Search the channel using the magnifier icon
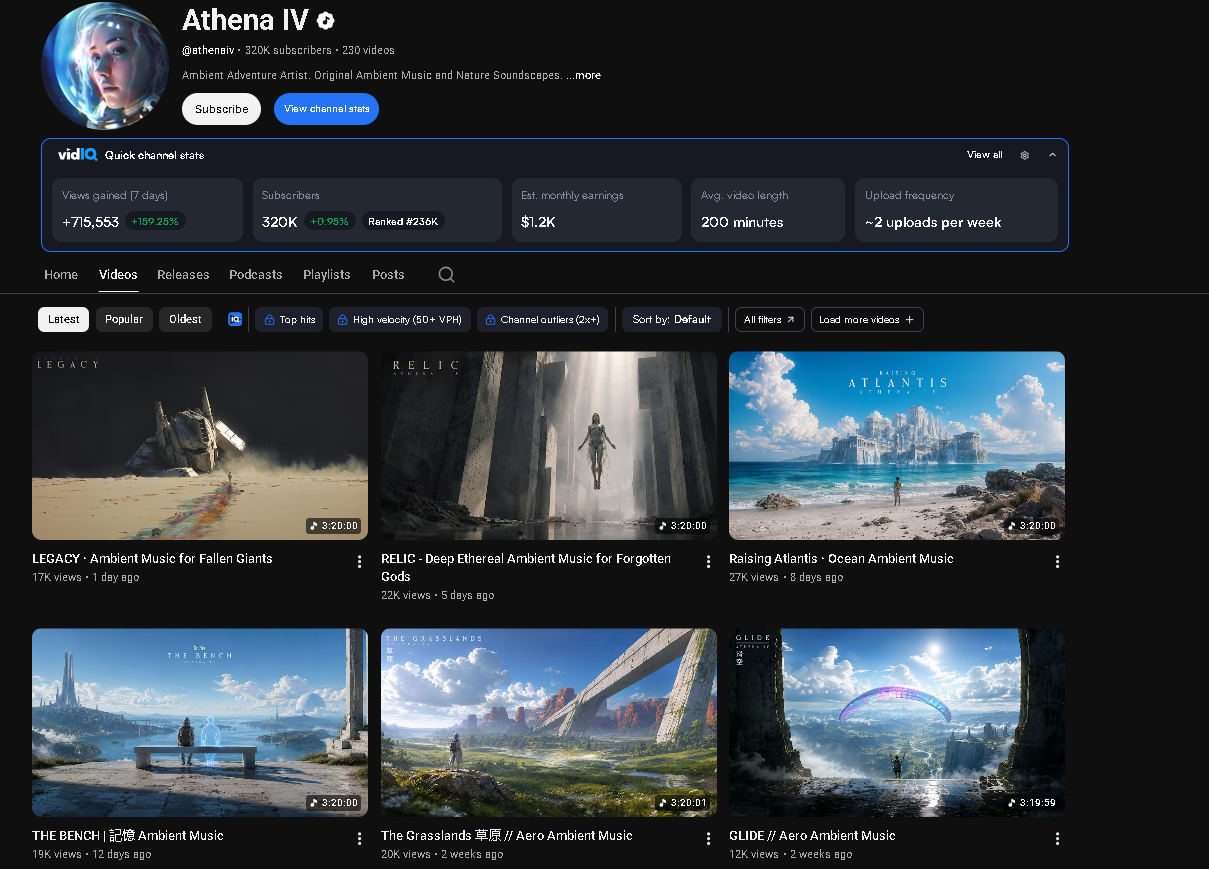Image resolution: width=1209 pixels, height=869 pixels. tap(447, 274)
